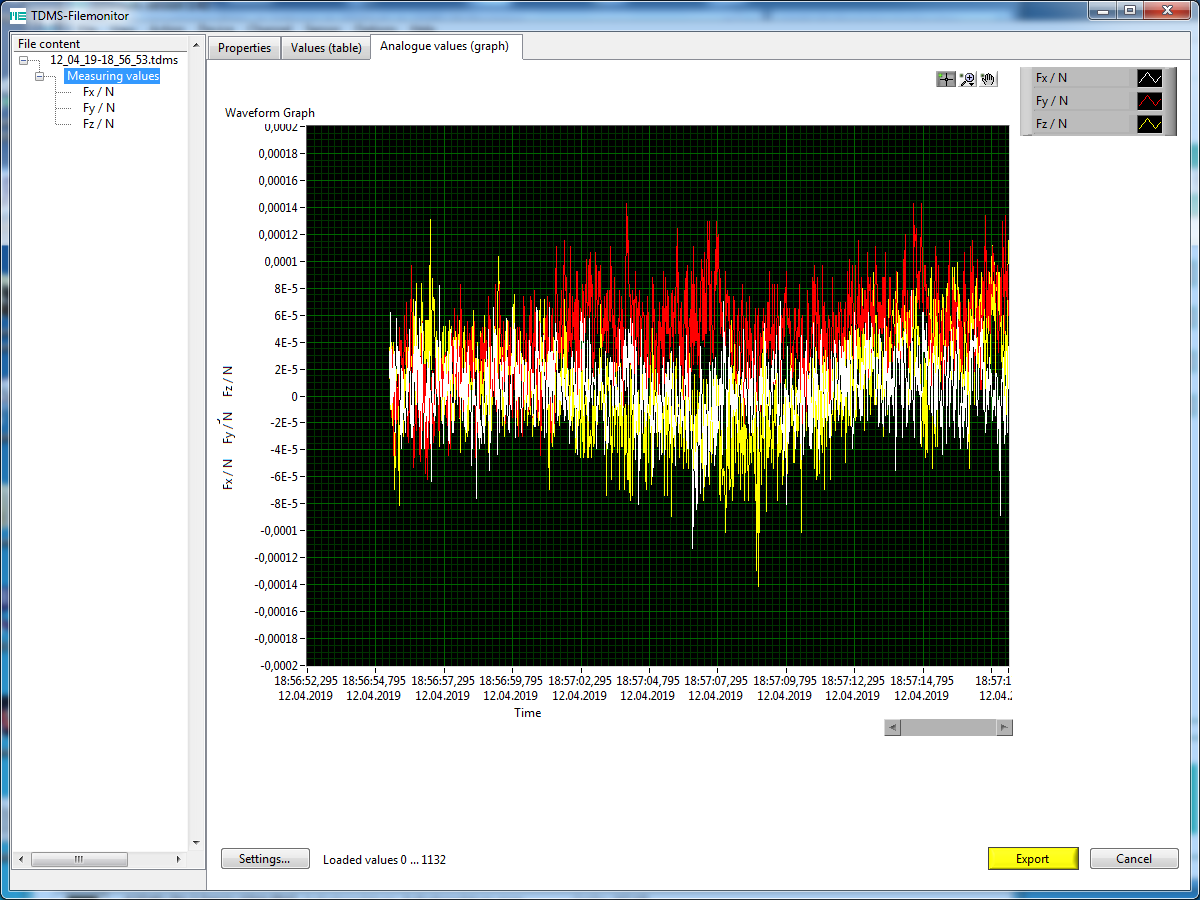Click the Cancel button

tap(1133, 858)
